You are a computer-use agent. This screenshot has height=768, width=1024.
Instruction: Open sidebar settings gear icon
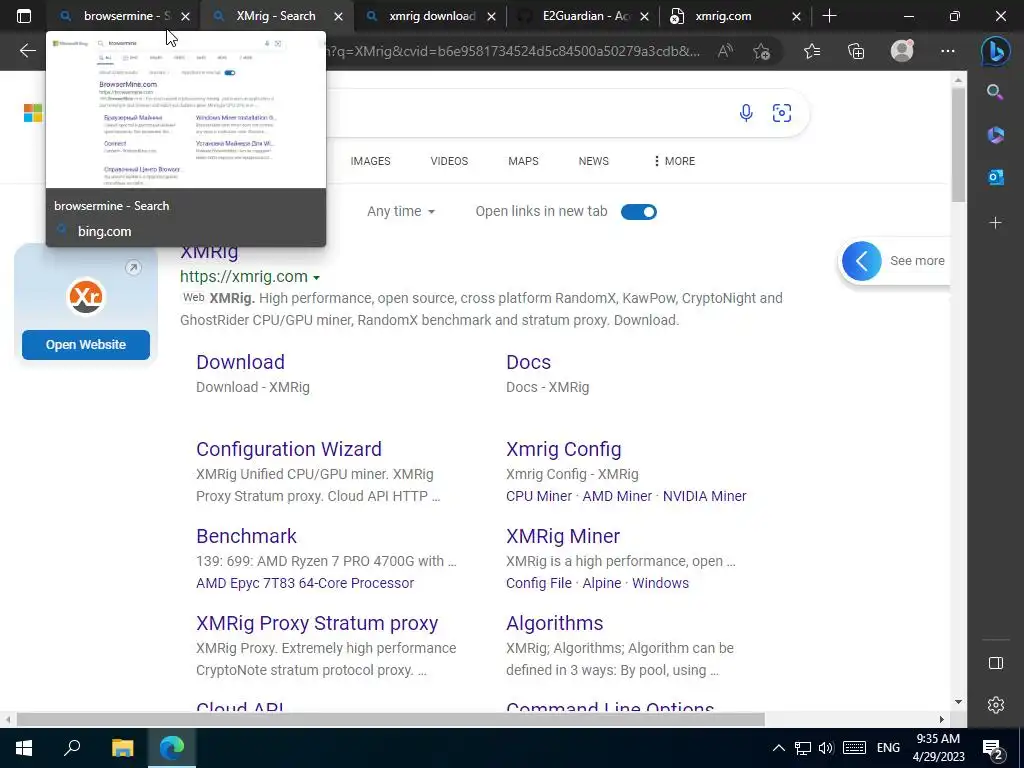tap(995, 705)
